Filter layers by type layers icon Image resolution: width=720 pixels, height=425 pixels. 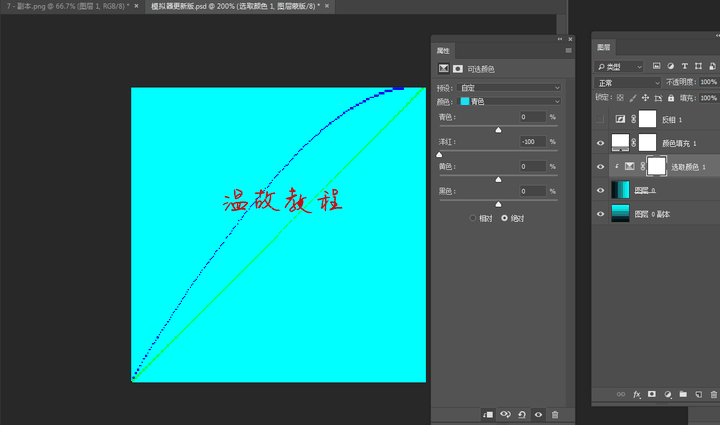point(685,66)
